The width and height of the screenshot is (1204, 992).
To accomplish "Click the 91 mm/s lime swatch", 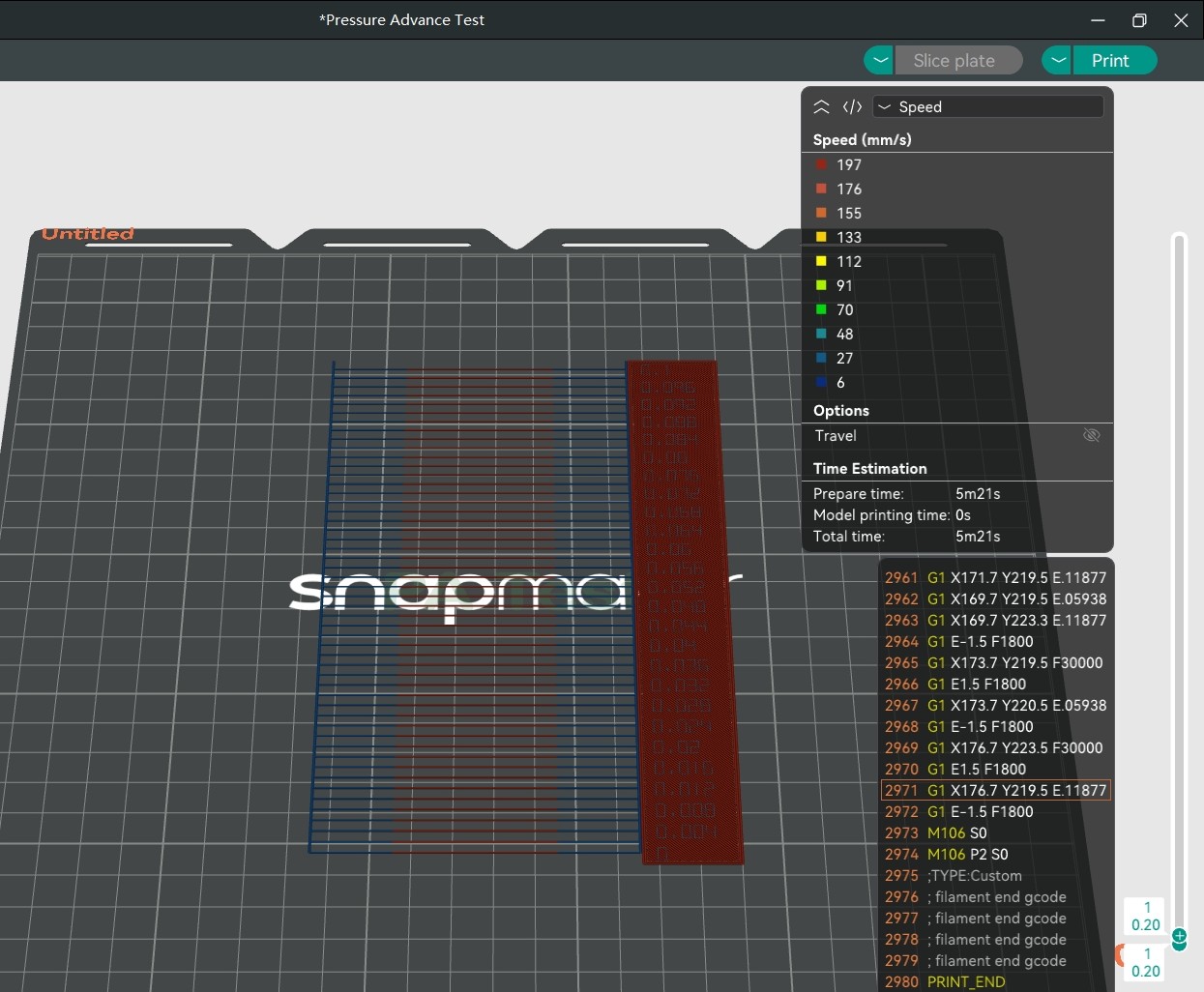I will tap(821, 285).
